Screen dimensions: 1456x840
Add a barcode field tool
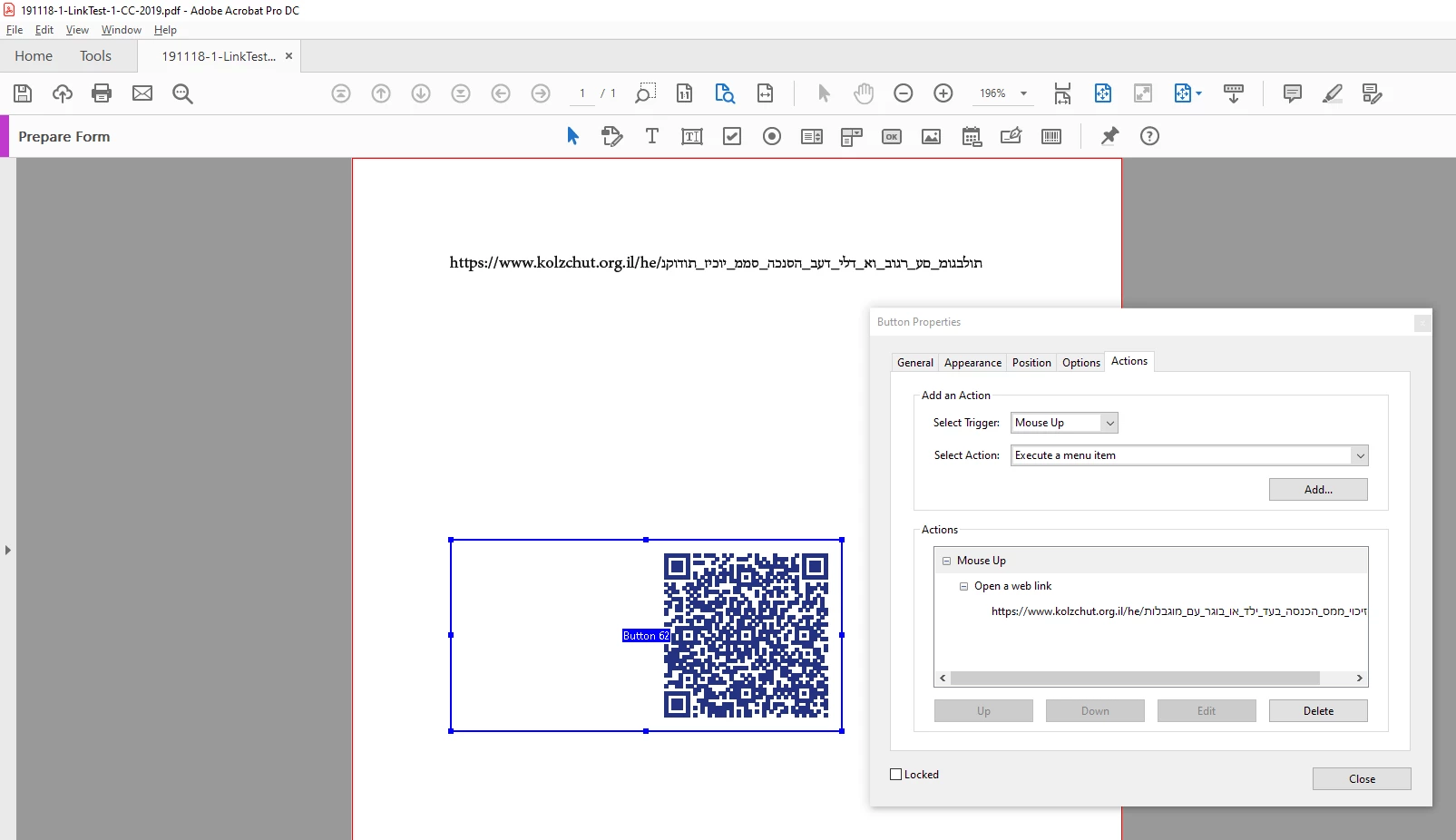click(1051, 136)
